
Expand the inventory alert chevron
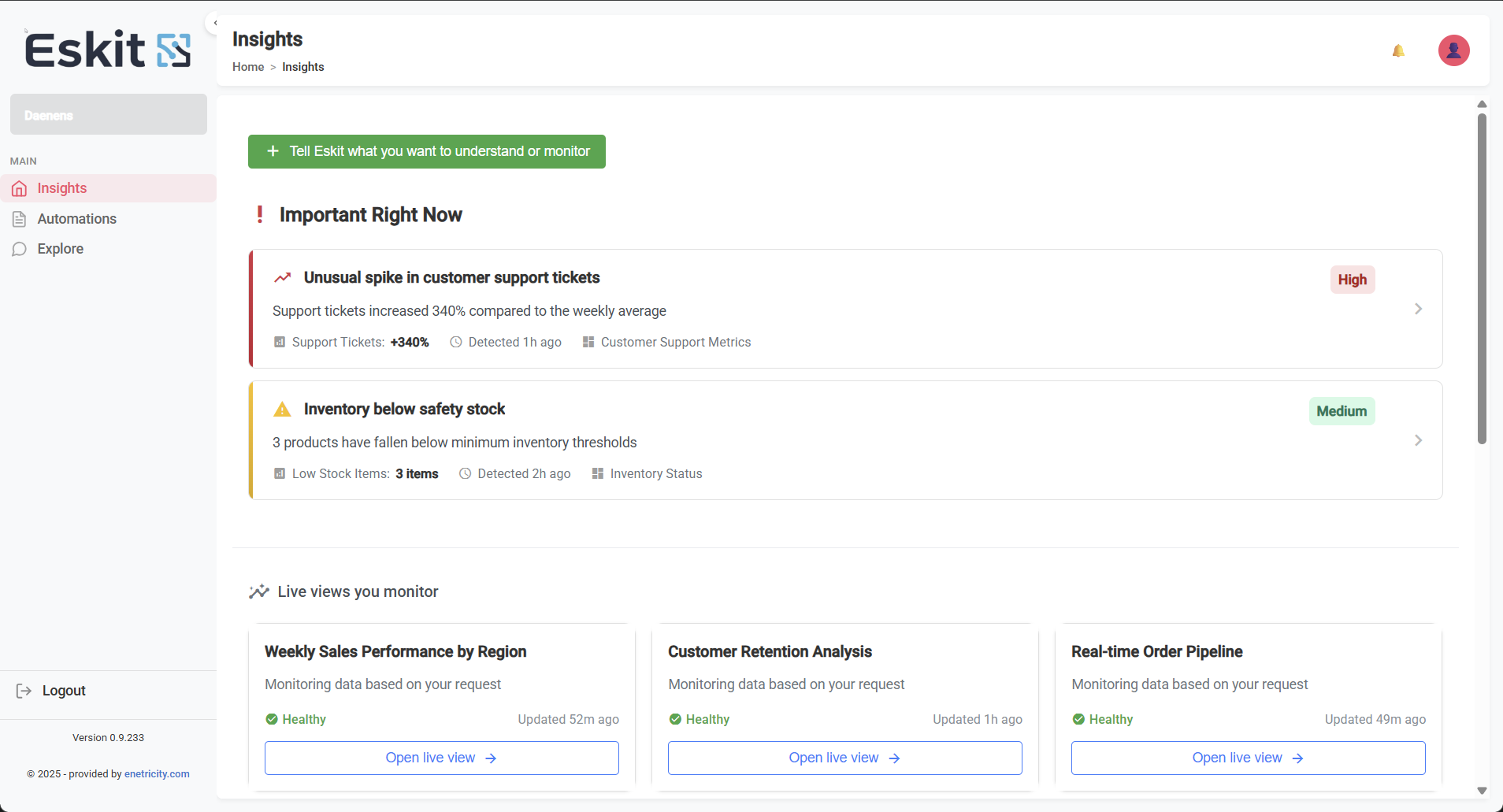click(x=1418, y=440)
